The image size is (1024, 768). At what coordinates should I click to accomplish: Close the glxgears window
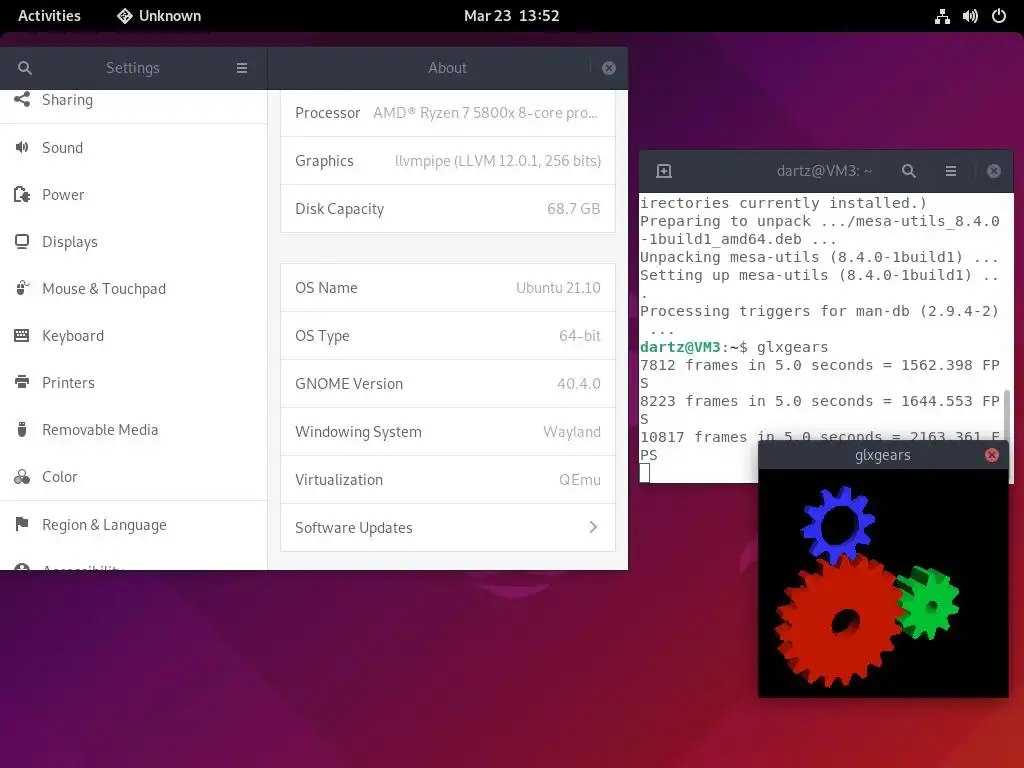(x=991, y=455)
